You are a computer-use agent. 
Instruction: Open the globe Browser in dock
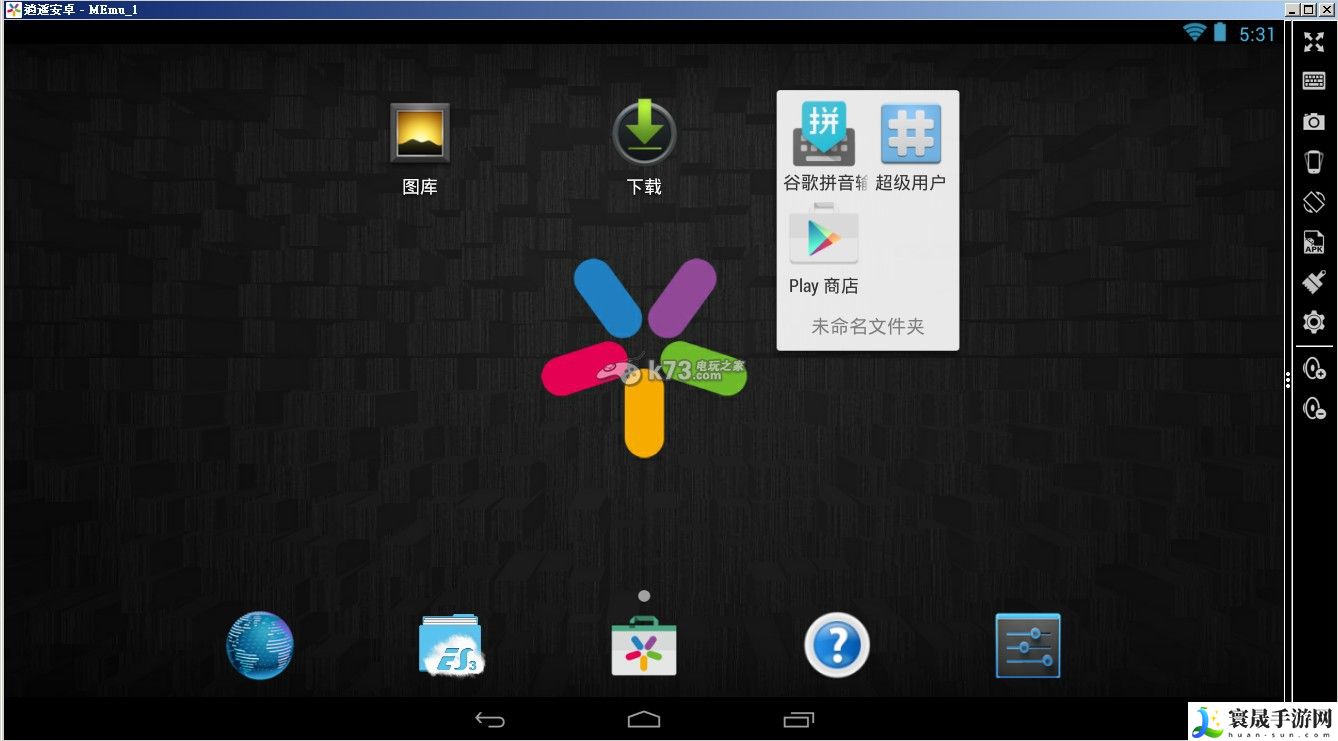pos(260,645)
